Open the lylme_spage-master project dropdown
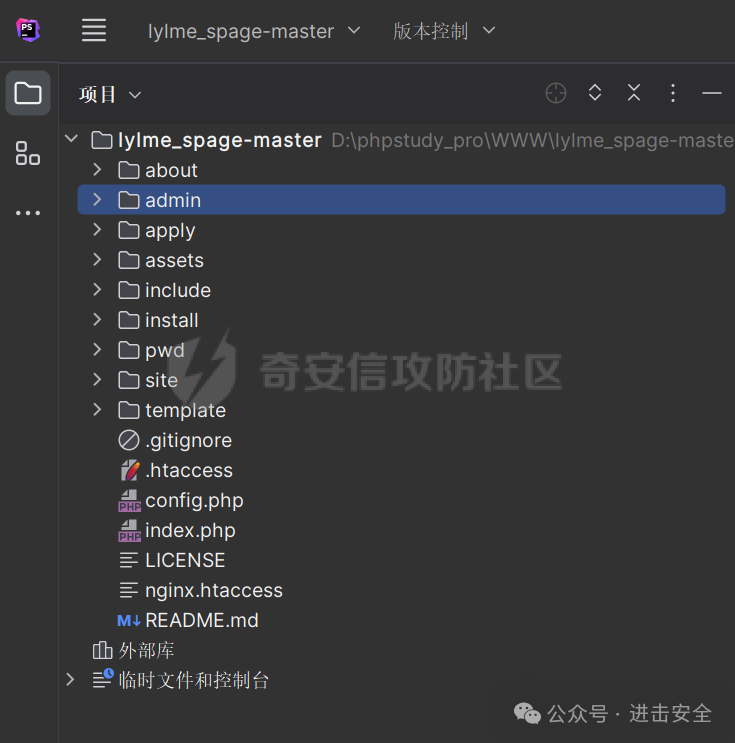Viewport: 735px width, 743px height. tap(254, 31)
